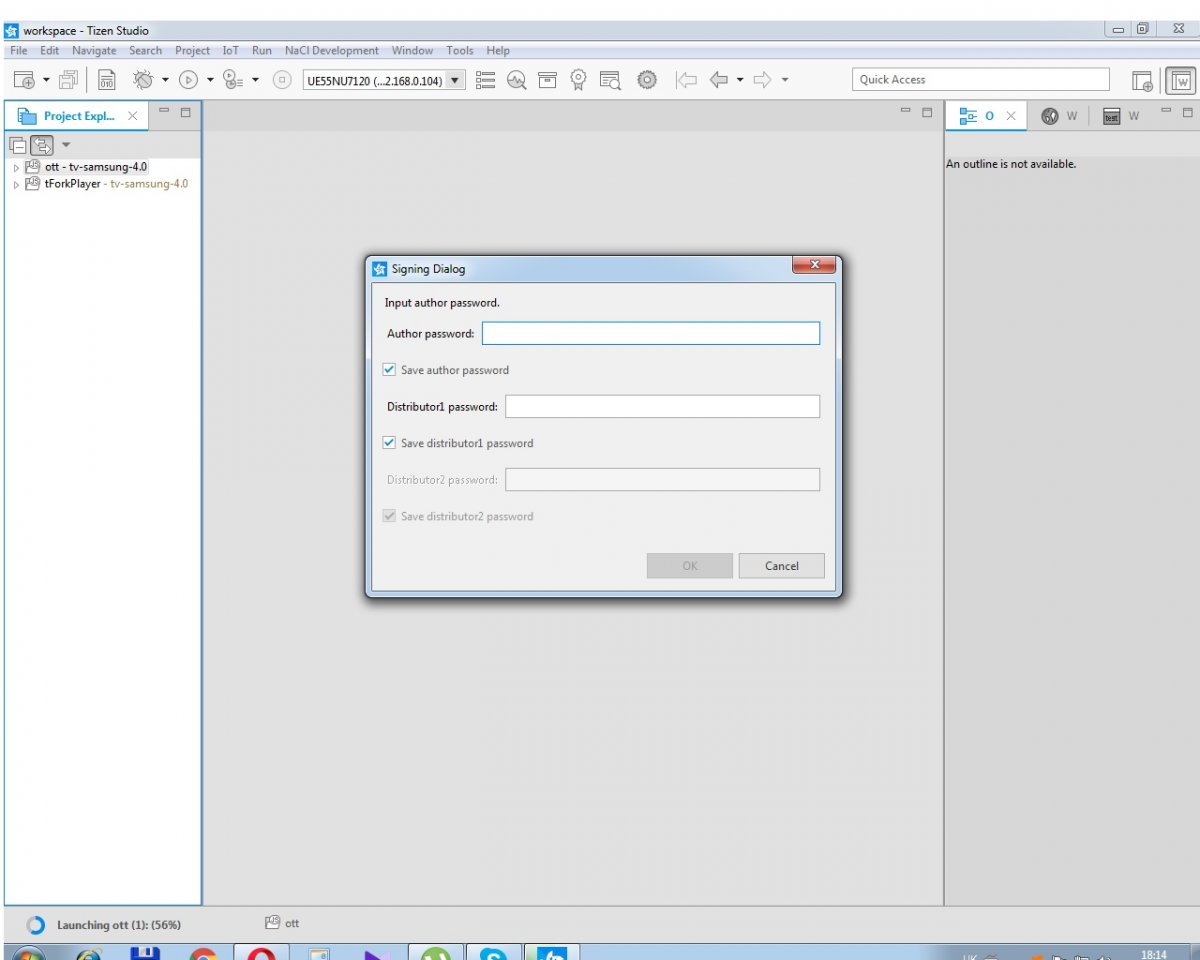Open the Project menu

pyautogui.click(x=192, y=51)
